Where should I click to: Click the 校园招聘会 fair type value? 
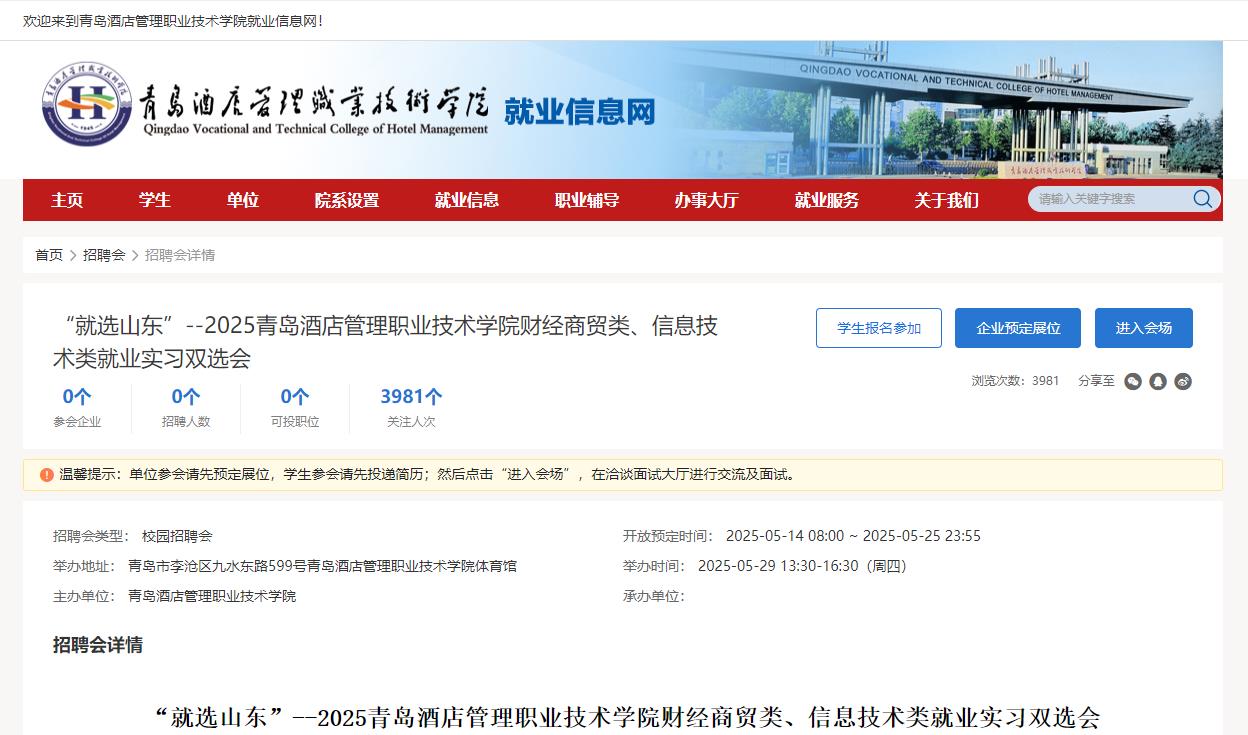tap(177, 536)
